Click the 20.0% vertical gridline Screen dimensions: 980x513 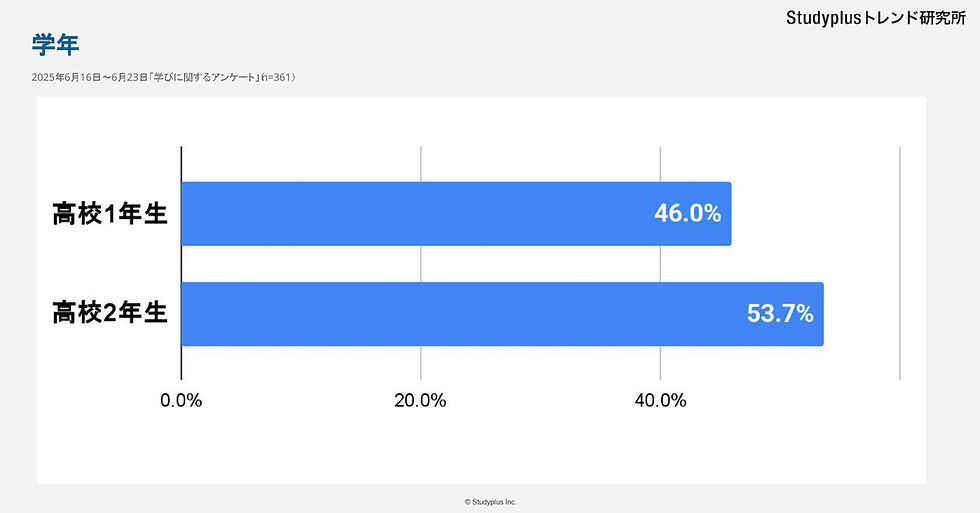tap(421, 262)
